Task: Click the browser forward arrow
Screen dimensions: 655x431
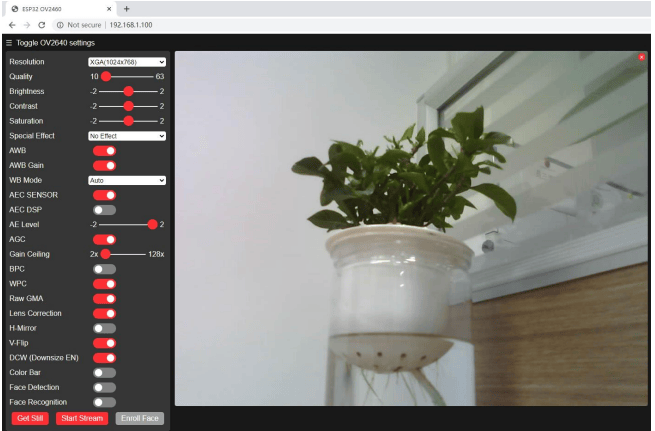Action: tap(27, 25)
